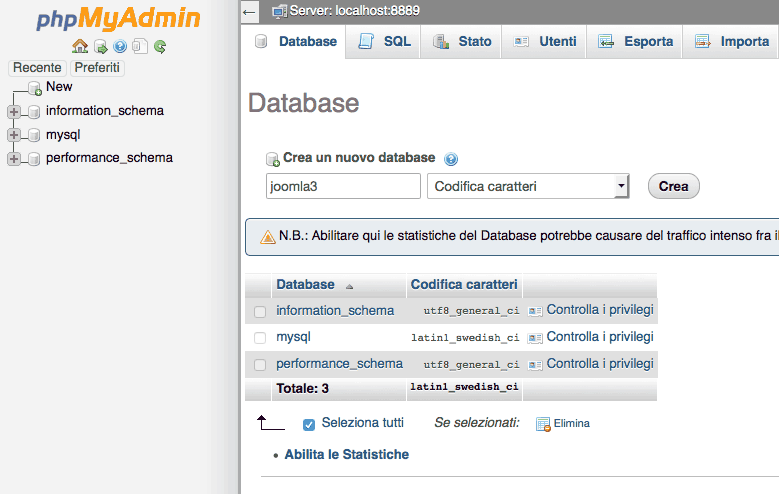Image resolution: width=779 pixels, height=494 pixels.
Task: Click the collapse arrow left of Server title
Action: click(249, 12)
